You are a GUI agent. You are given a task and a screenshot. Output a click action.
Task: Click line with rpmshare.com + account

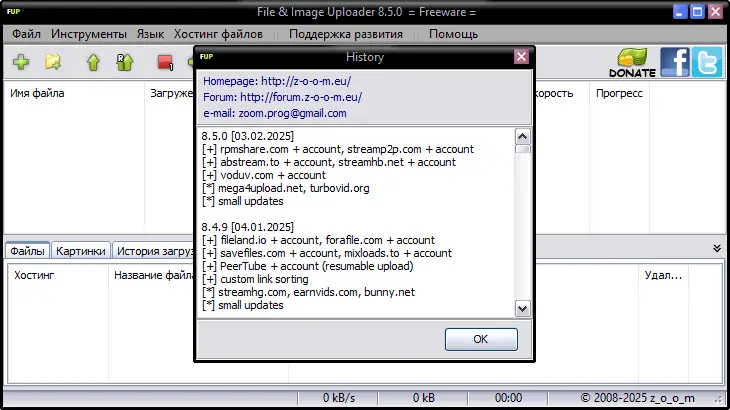(x=338, y=149)
